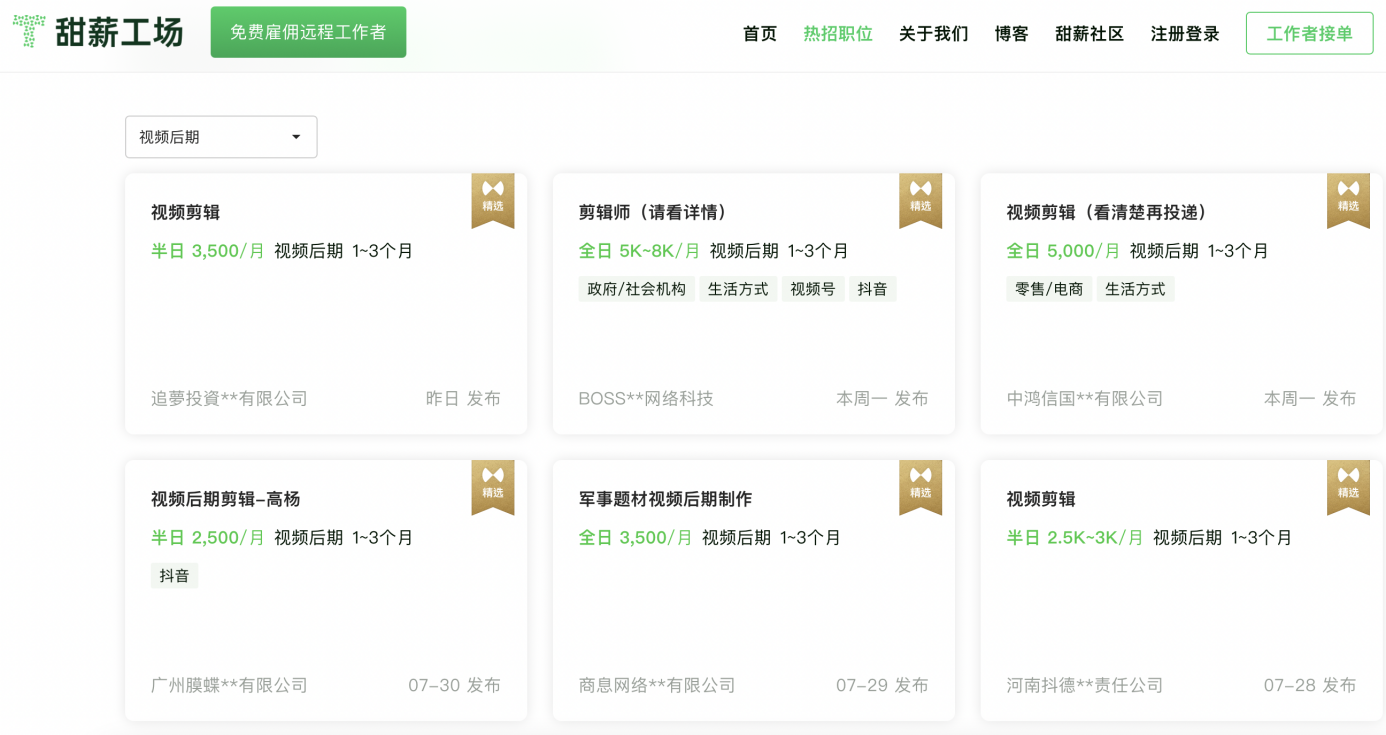The height and width of the screenshot is (735, 1386).
Task: Click 生活方式 tag on 中鸿信国 card
Action: coord(1135,289)
